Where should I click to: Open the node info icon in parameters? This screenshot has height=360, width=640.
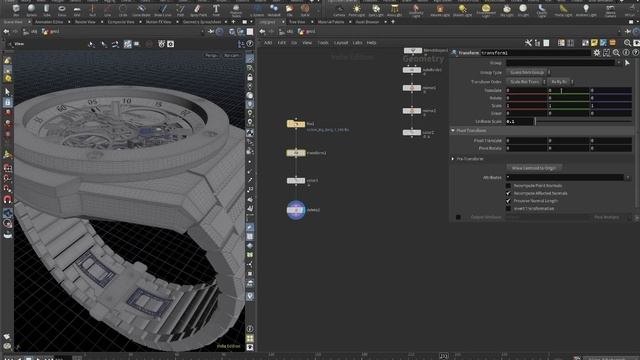(x=626, y=53)
